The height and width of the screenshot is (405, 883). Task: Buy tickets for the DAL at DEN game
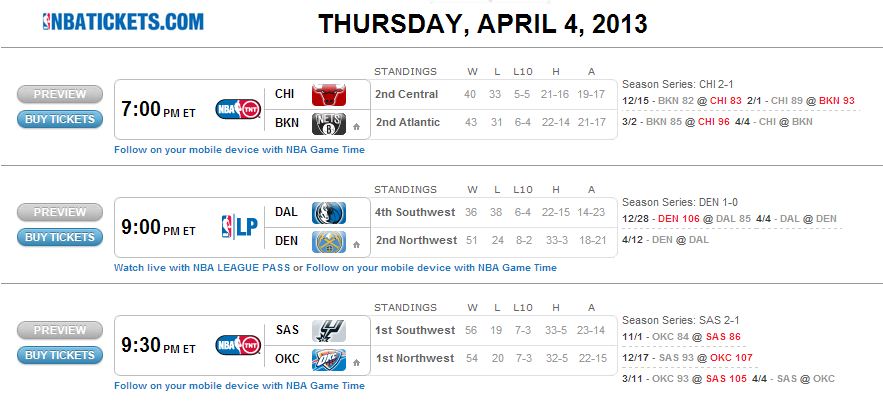tap(60, 238)
